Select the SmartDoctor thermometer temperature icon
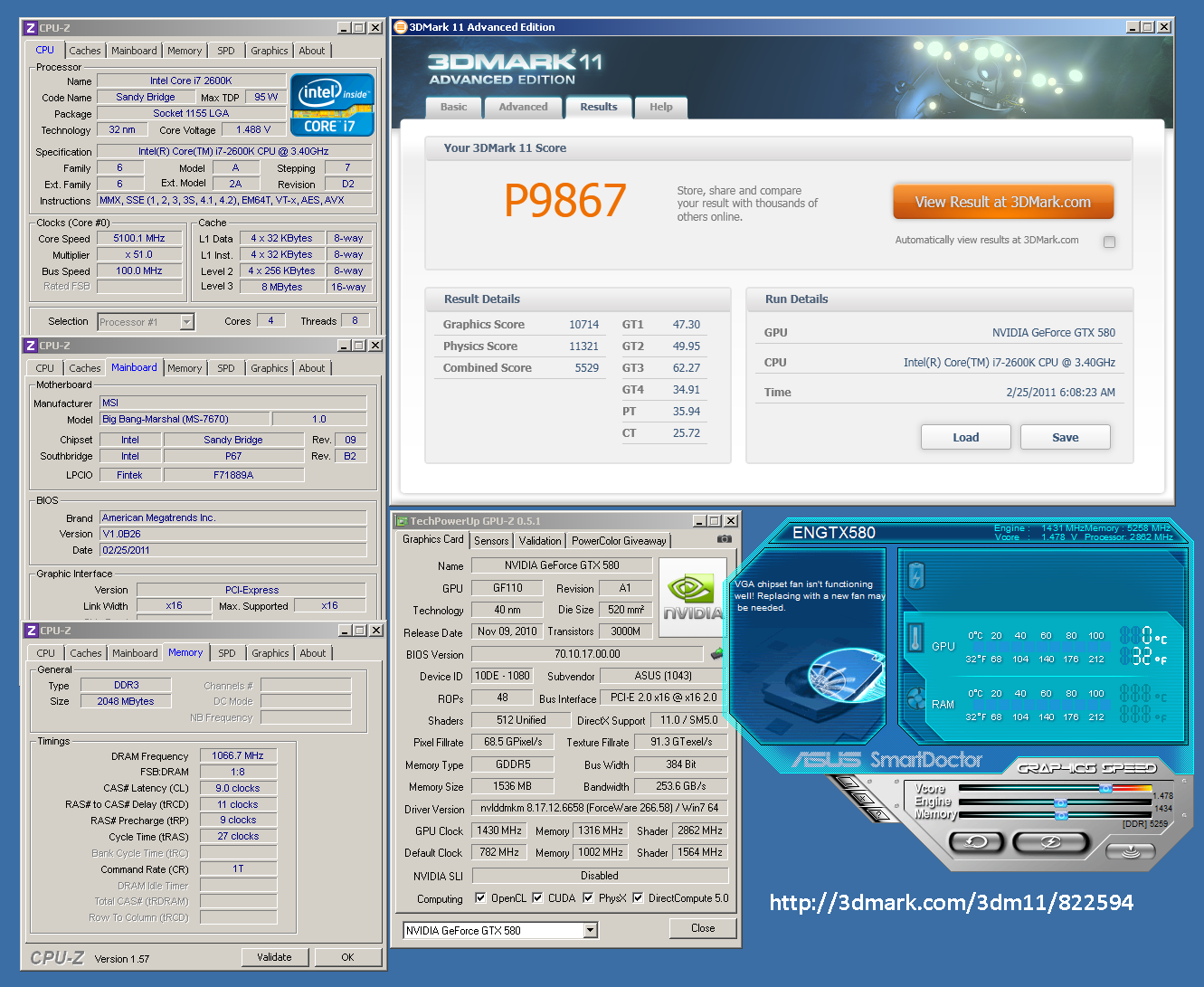 (x=915, y=638)
